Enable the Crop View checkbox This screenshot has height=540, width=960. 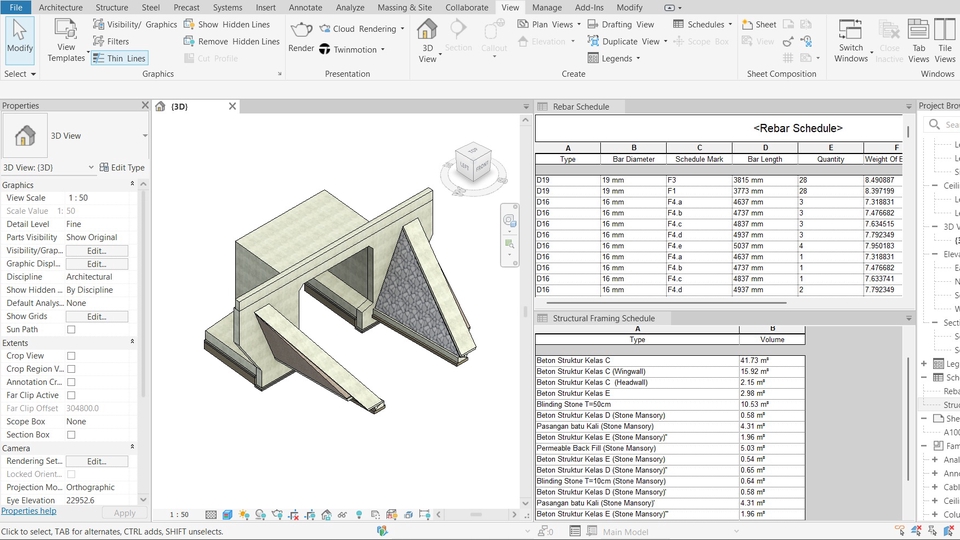pyautogui.click(x=71, y=356)
